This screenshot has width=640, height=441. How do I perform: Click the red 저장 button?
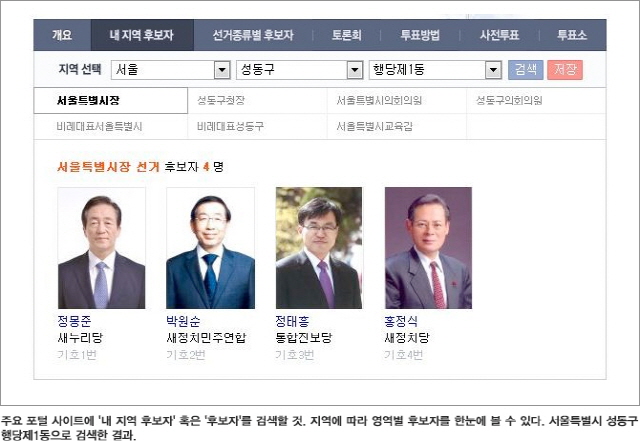565,70
